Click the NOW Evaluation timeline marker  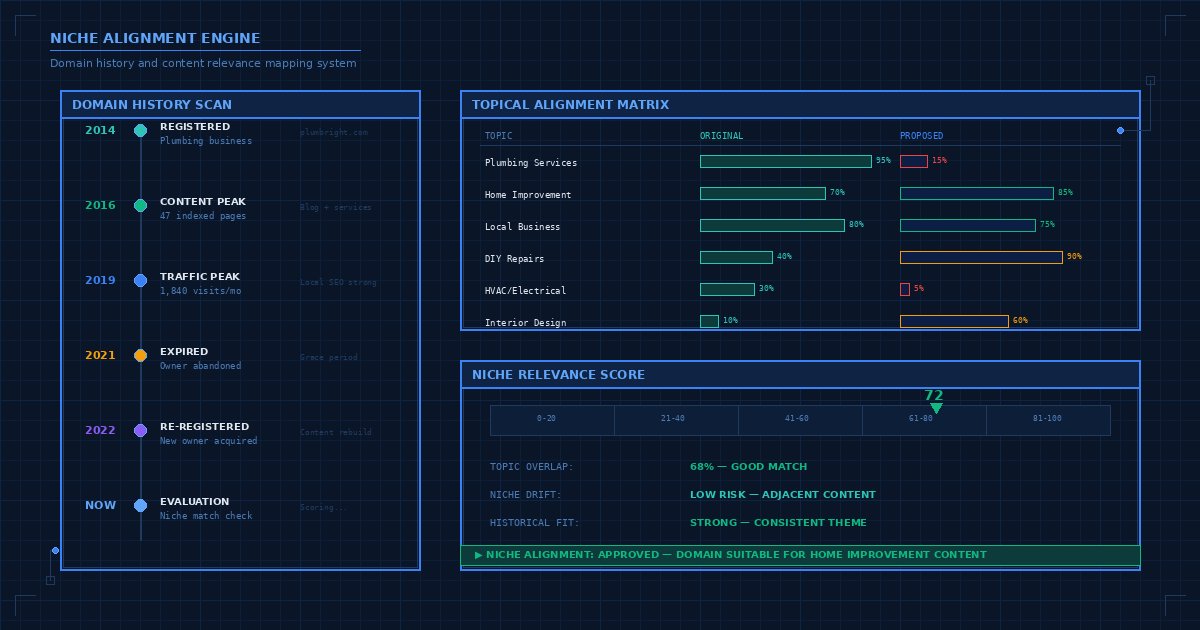coord(140,506)
